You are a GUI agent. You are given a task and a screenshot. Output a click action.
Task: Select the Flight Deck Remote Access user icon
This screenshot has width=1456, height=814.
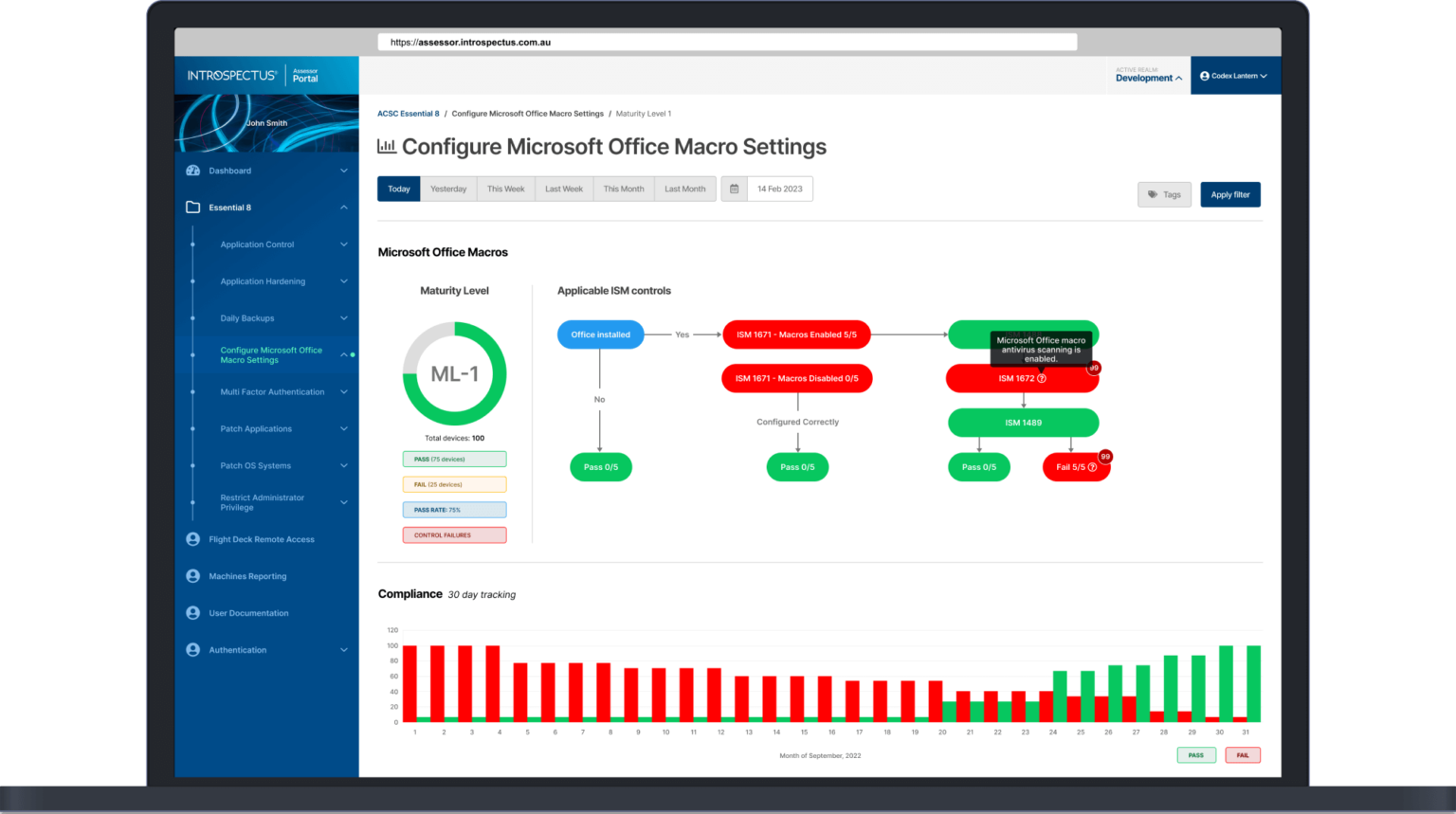coord(192,539)
